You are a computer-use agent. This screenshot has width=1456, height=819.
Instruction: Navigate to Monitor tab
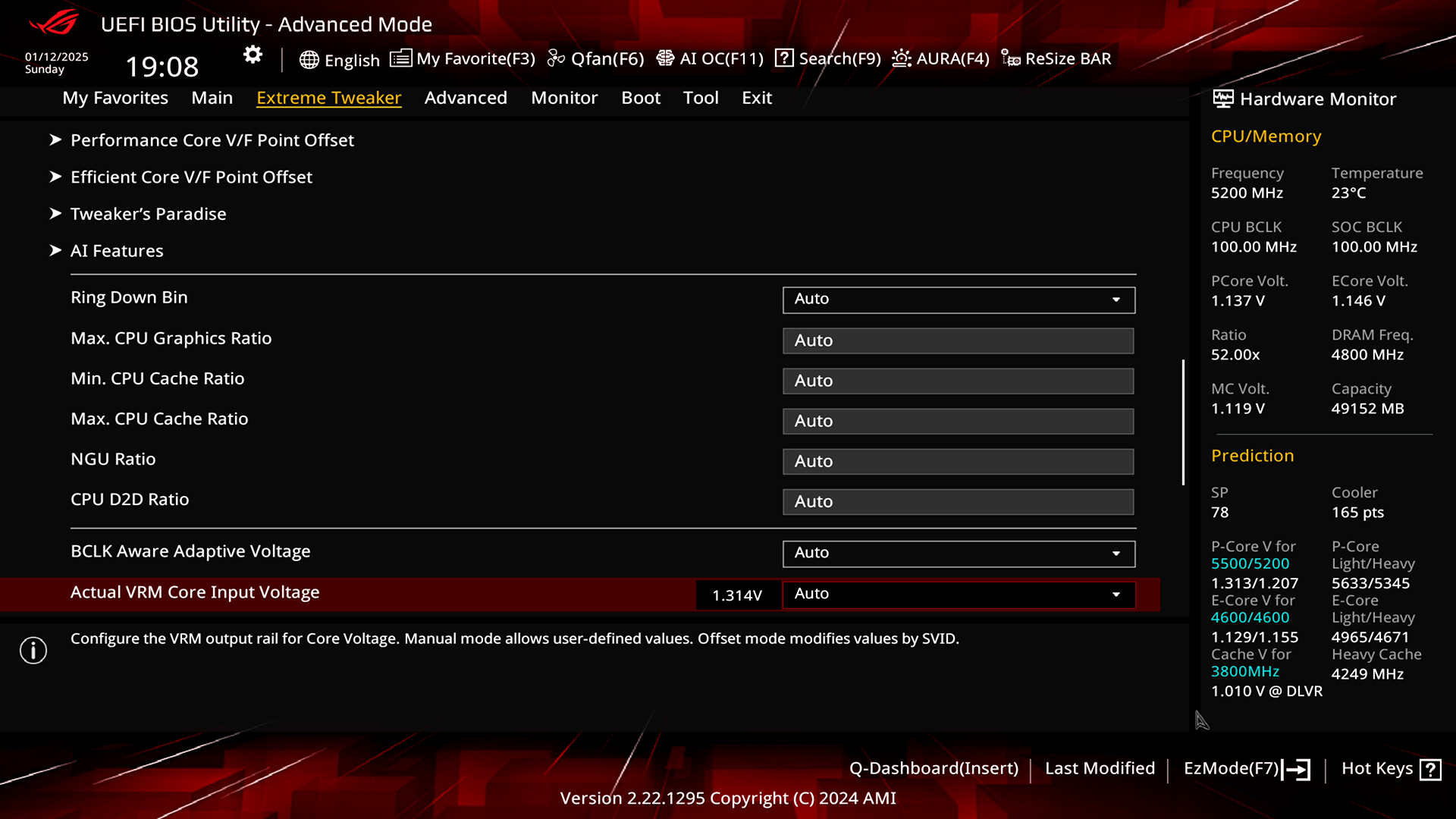(x=564, y=97)
